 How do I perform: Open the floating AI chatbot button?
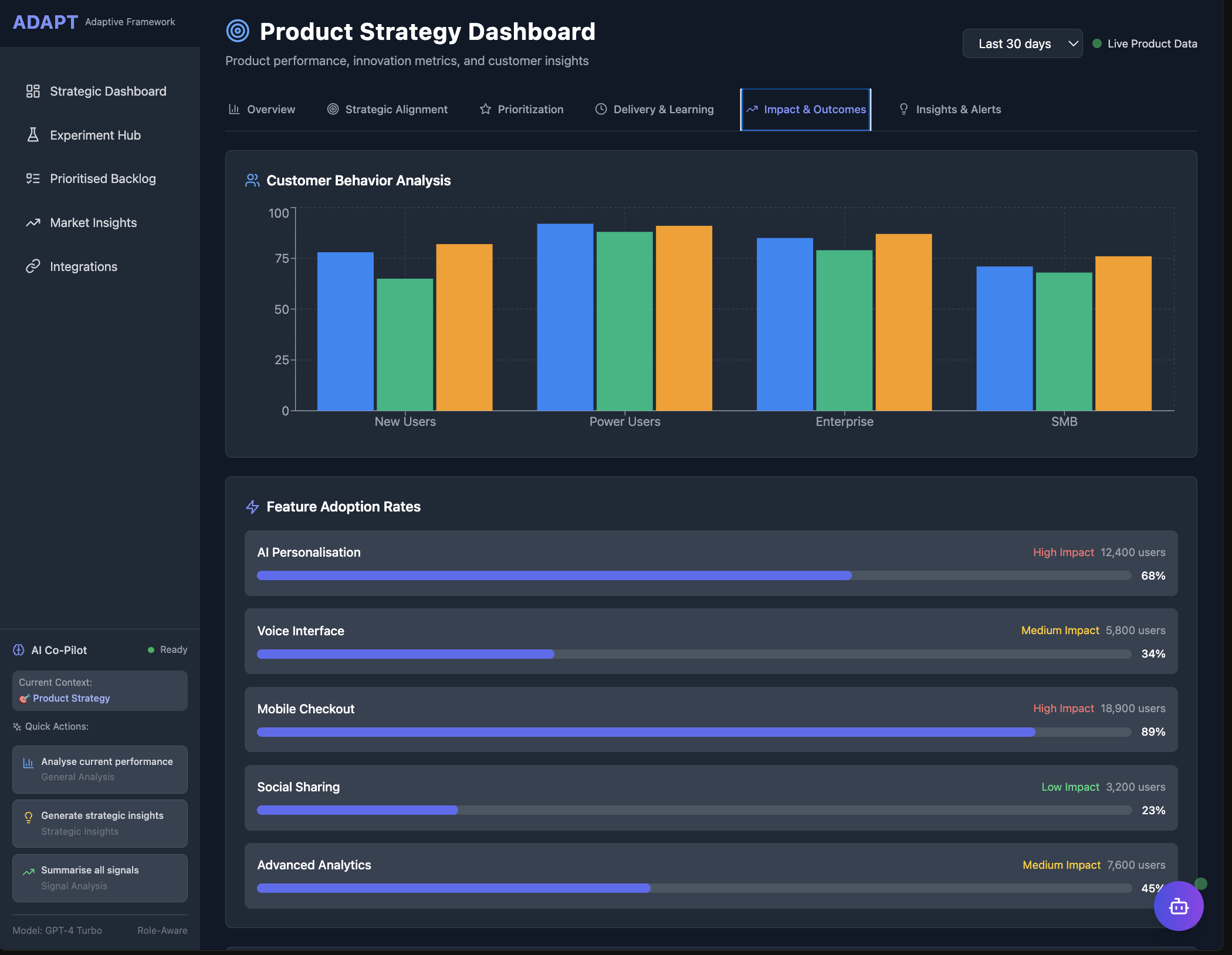coord(1178,906)
